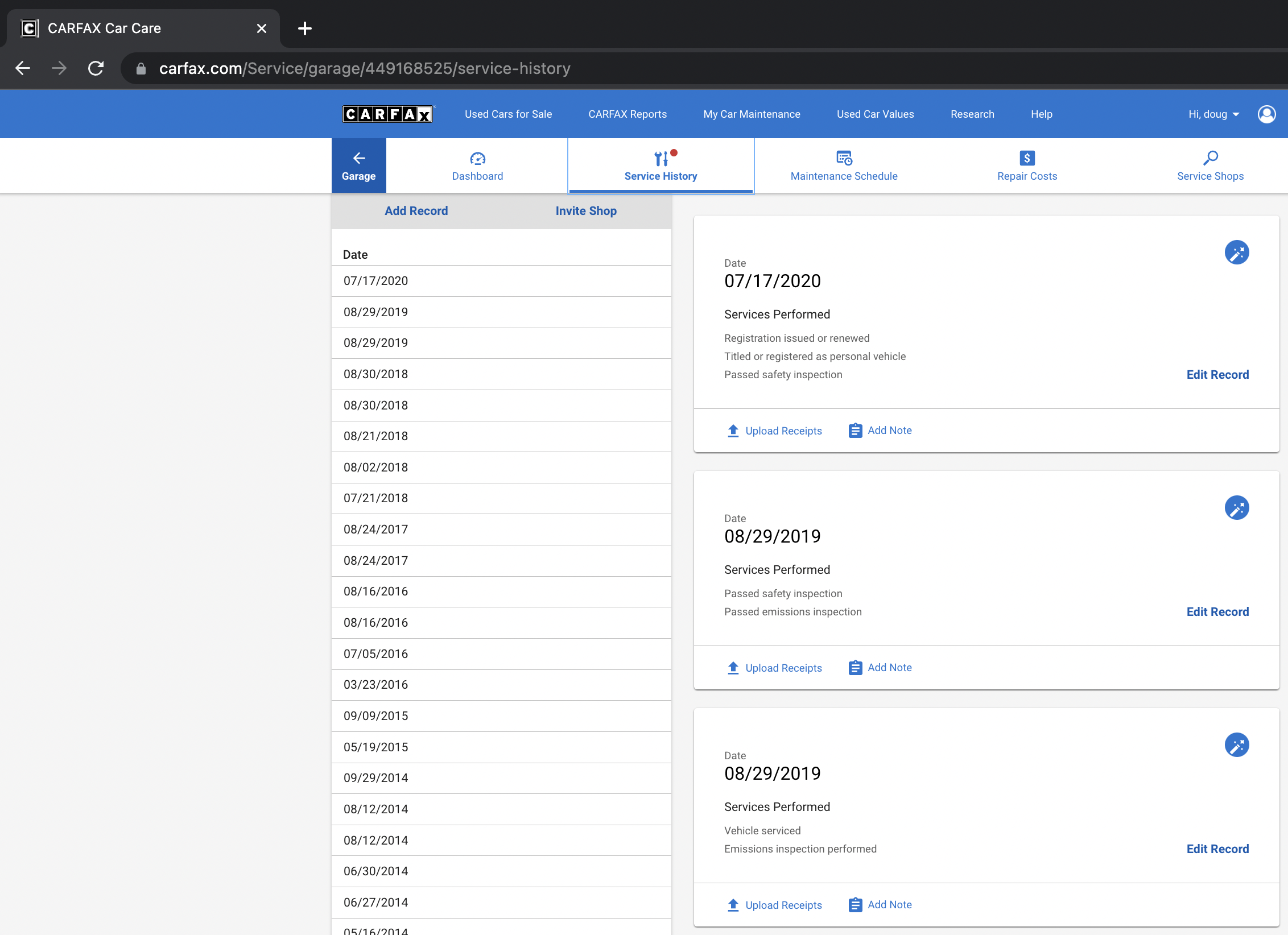Select the 07/21/2018 date row
This screenshot has height=935, width=1288.
pyautogui.click(x=501, y=498)
